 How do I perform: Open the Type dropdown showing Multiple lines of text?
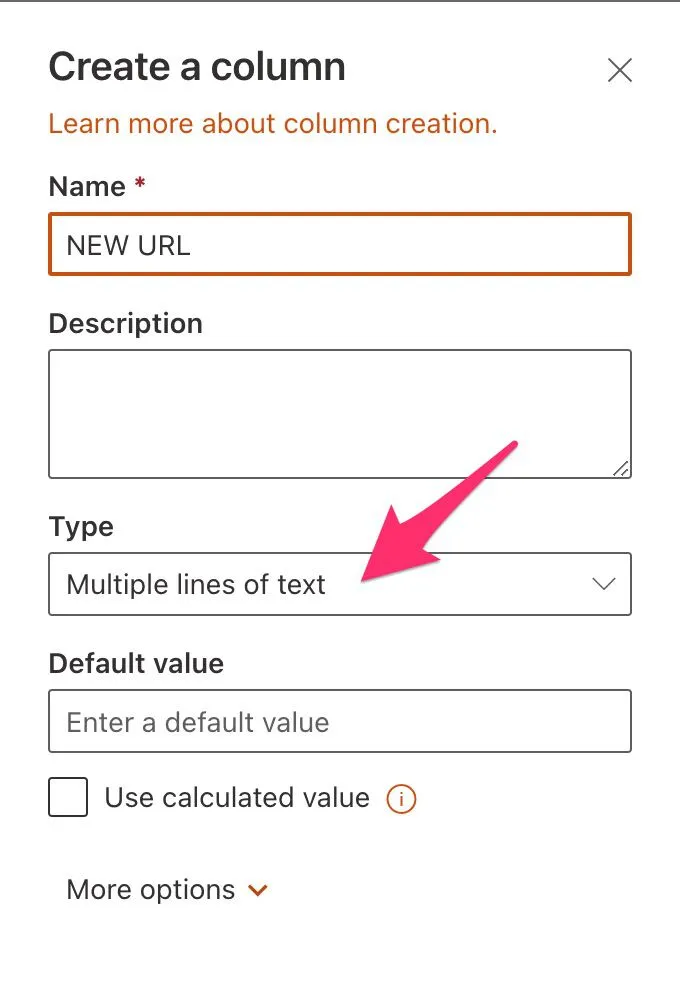[x=339, y=584]
